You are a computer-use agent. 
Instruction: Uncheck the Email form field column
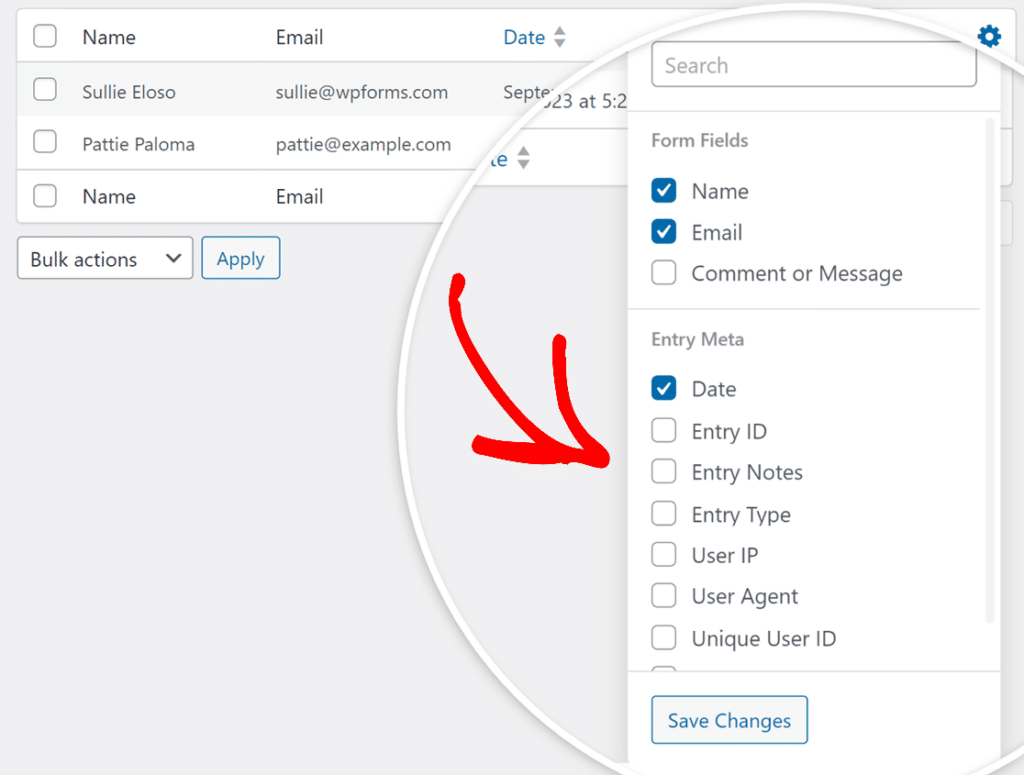pyautogui.click(x=663, y=232)
